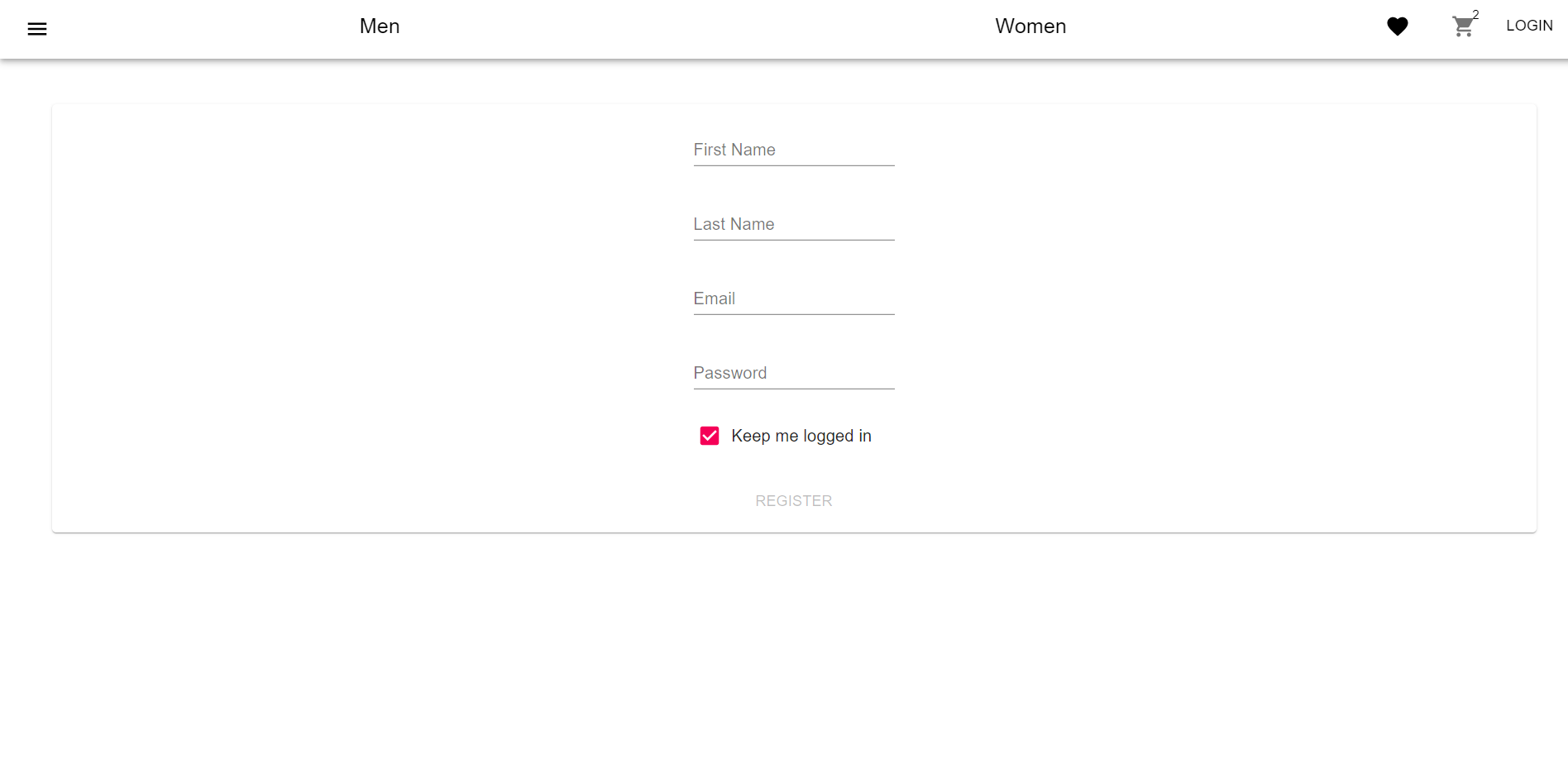Click the REGISTER button
Screen dimensions: 1568x764
[x=794, y=501]
